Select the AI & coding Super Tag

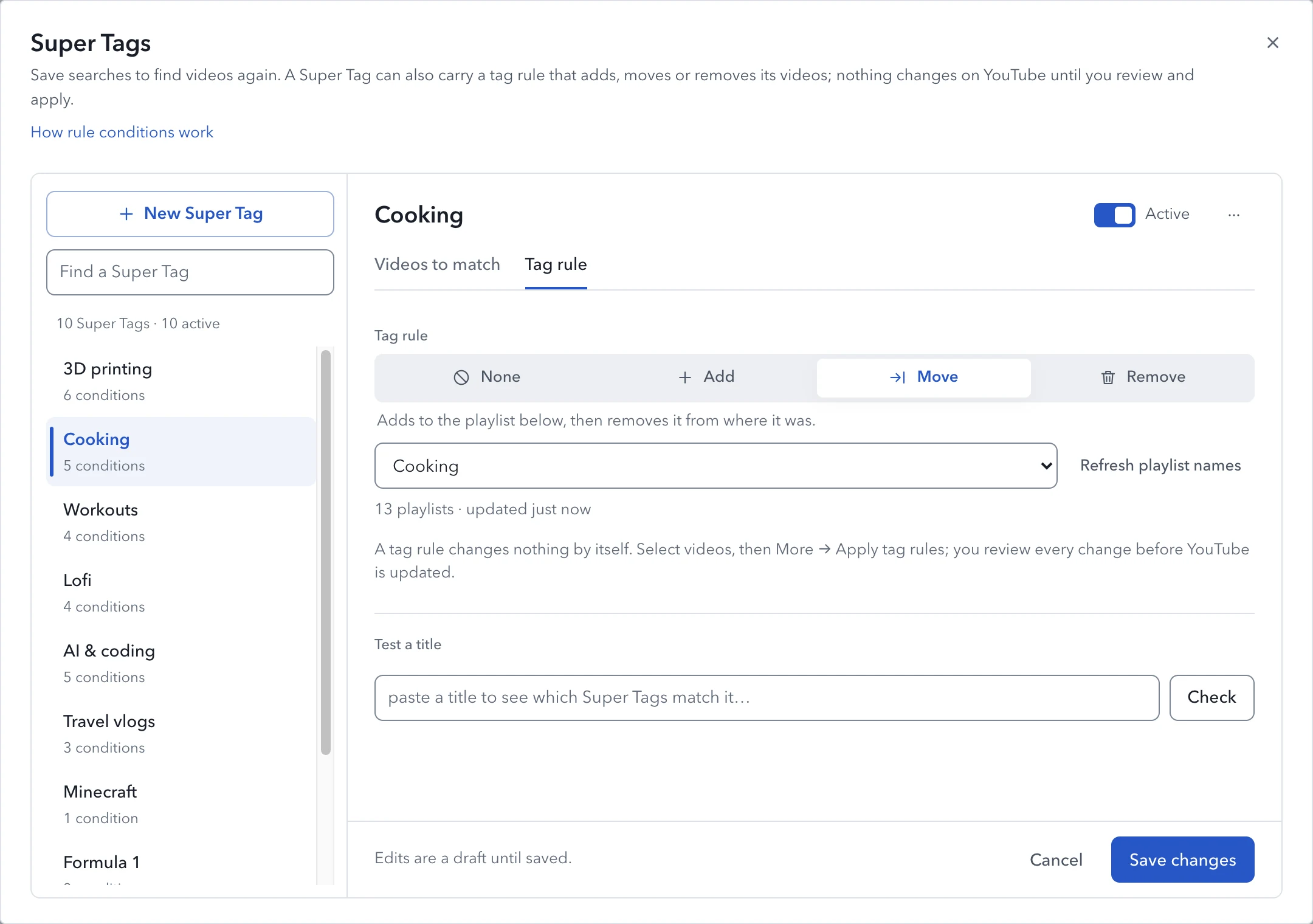181,663
